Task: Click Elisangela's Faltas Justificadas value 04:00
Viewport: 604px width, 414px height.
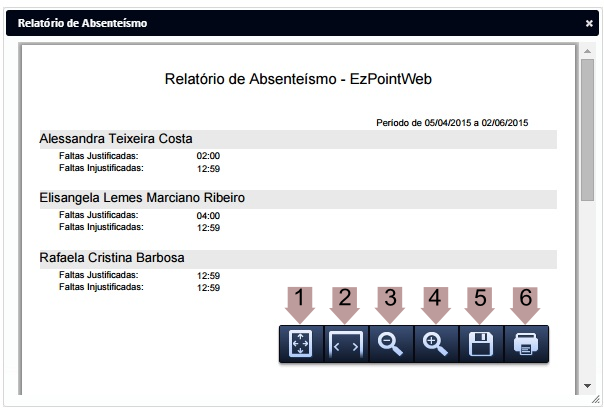Action: tap(208, 215)
